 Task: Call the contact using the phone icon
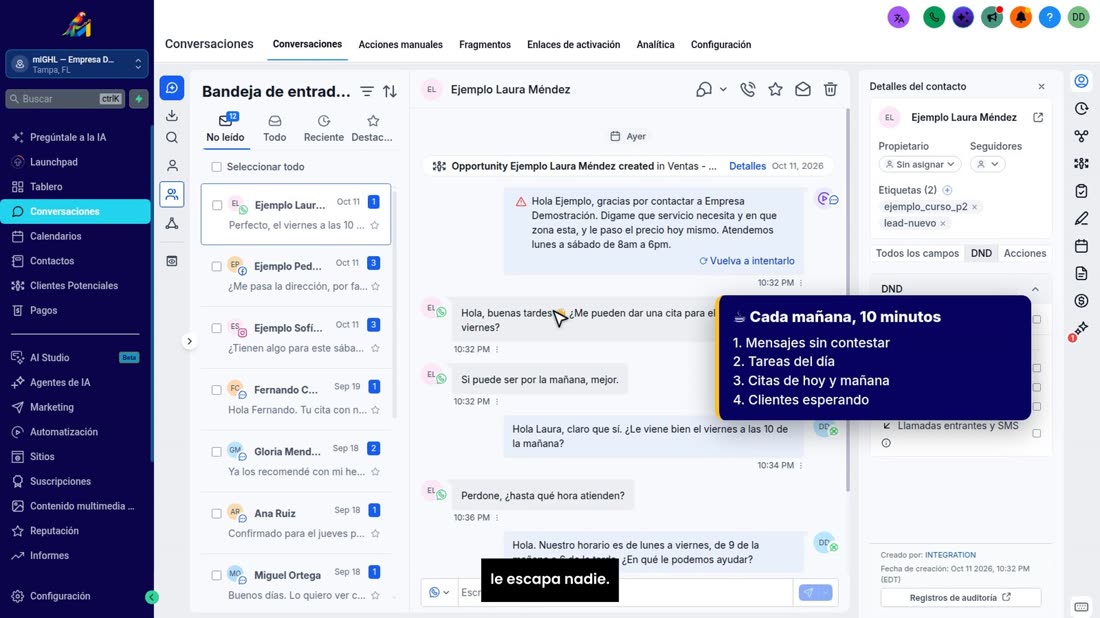[748, 90]
